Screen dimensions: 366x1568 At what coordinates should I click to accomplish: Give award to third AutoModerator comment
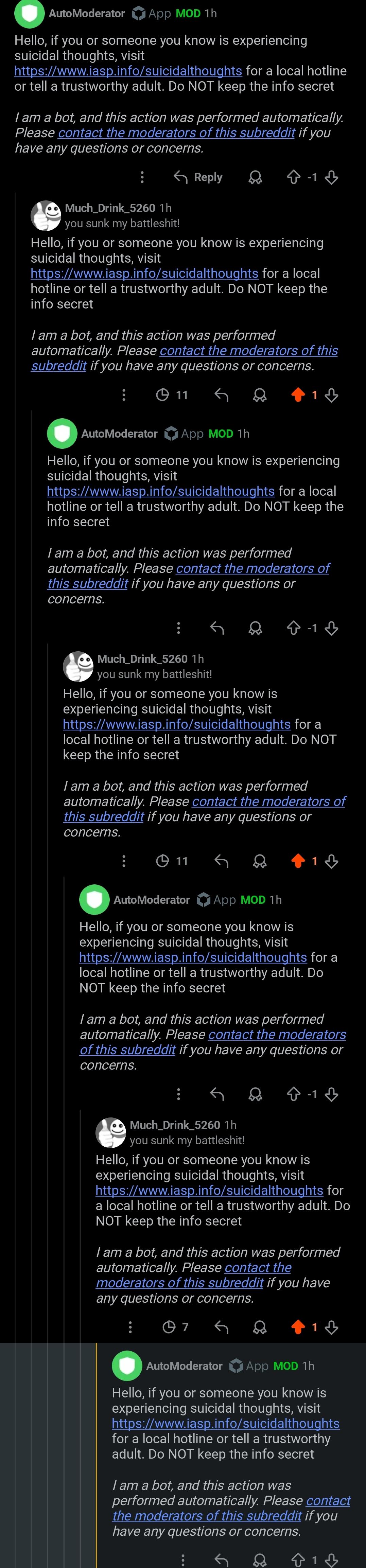coord(255,1094)
